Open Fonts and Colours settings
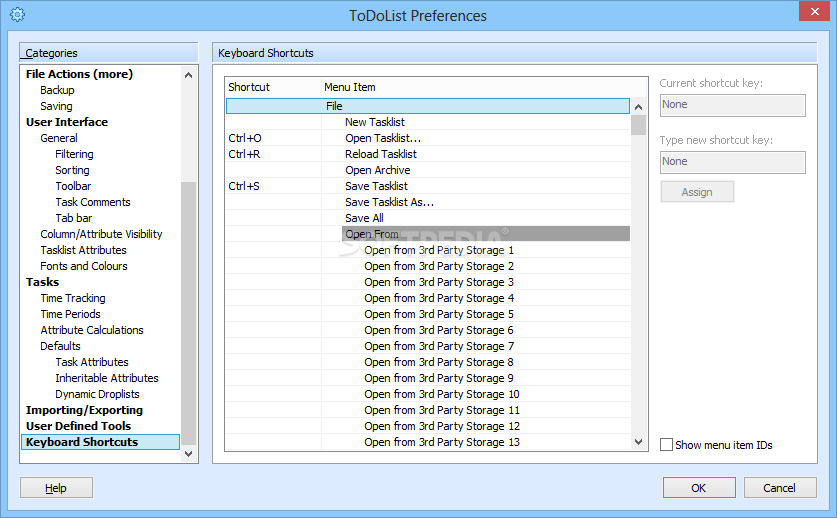The height and width of the screenshot is (518, 837). click(84, 266)
